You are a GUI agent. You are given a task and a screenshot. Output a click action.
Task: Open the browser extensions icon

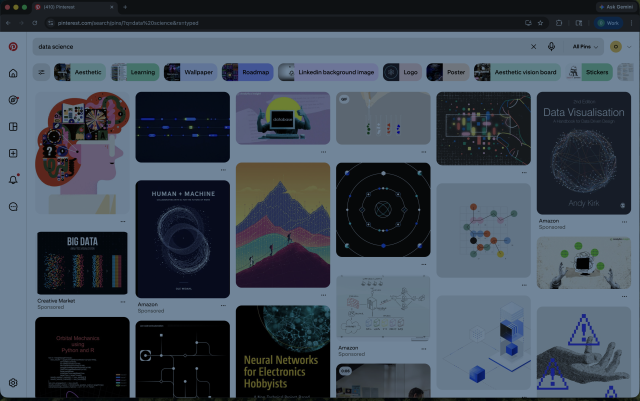pos(559,23)
